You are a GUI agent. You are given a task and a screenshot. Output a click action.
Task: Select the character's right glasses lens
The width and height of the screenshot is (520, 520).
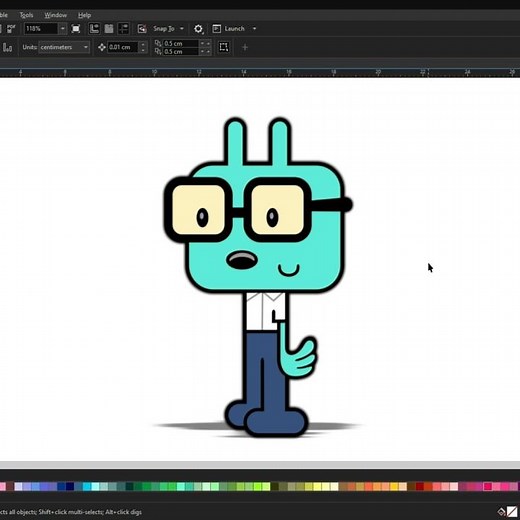(277, 209)
